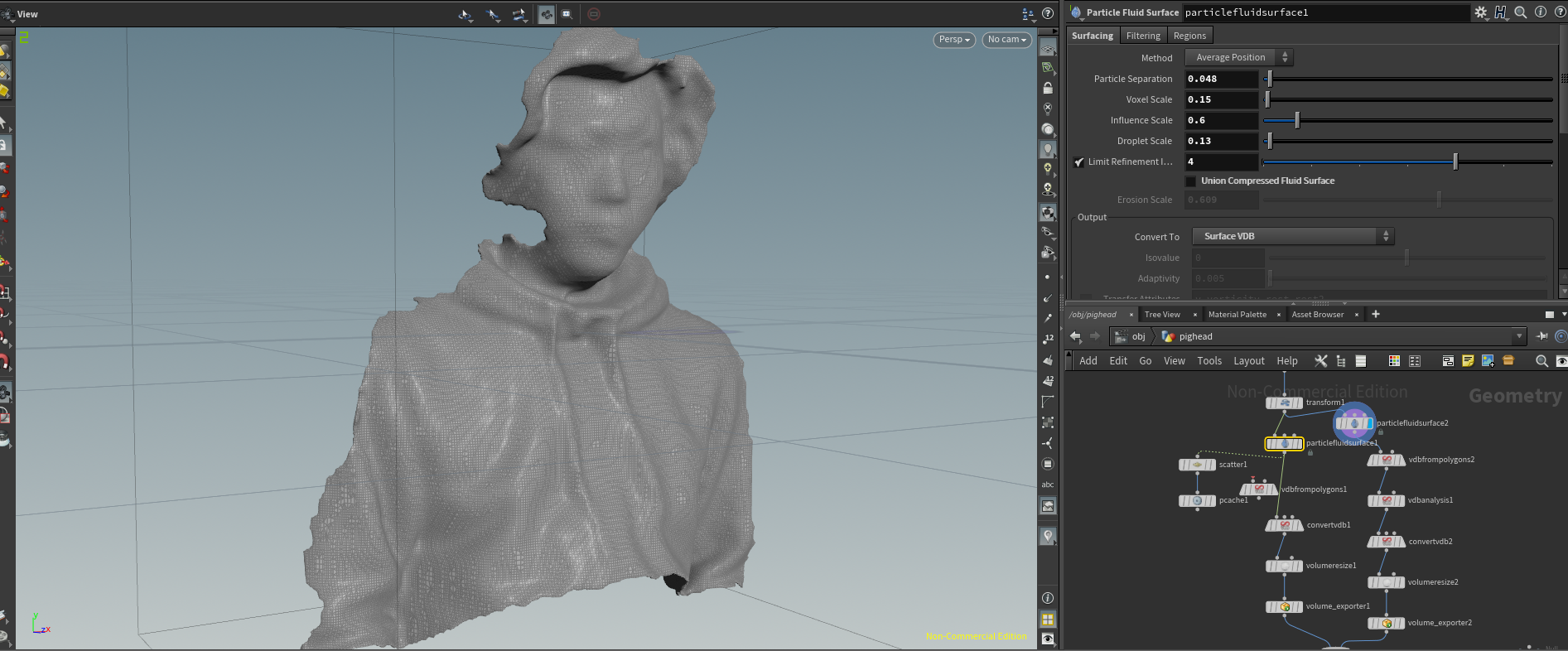Open the network Edit menu
The width and height of the screenshot is (1568, 651).
tap(1118, 361)
